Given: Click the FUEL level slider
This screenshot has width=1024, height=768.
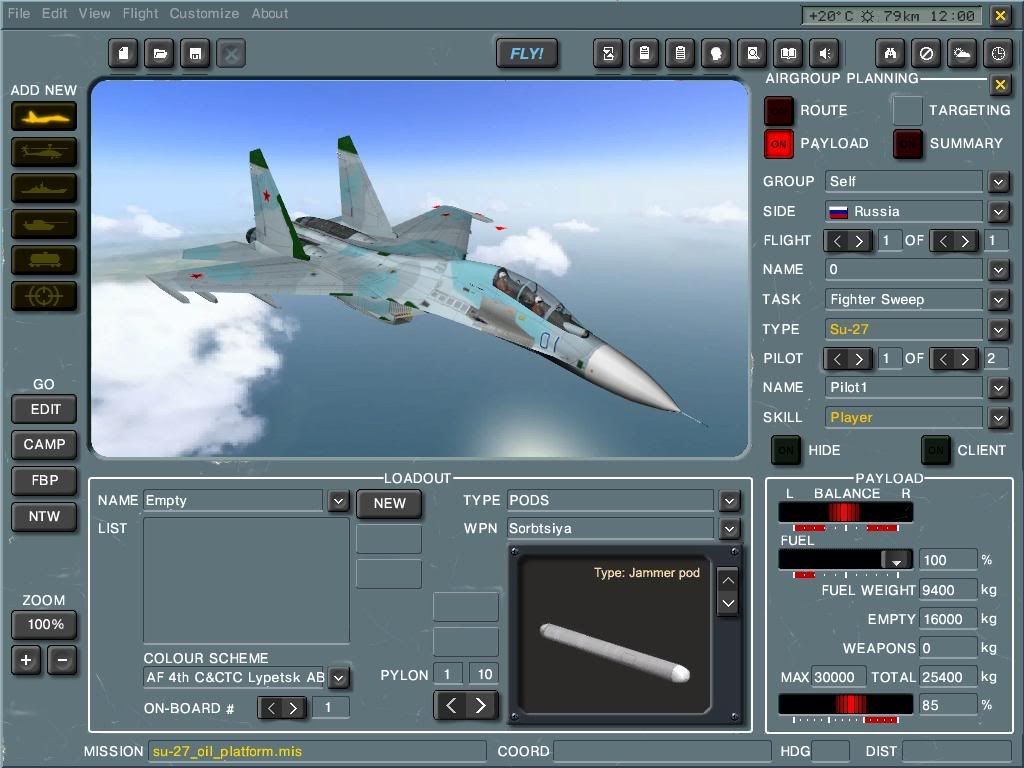Looking at the screenshot, I should coord(845,560).
